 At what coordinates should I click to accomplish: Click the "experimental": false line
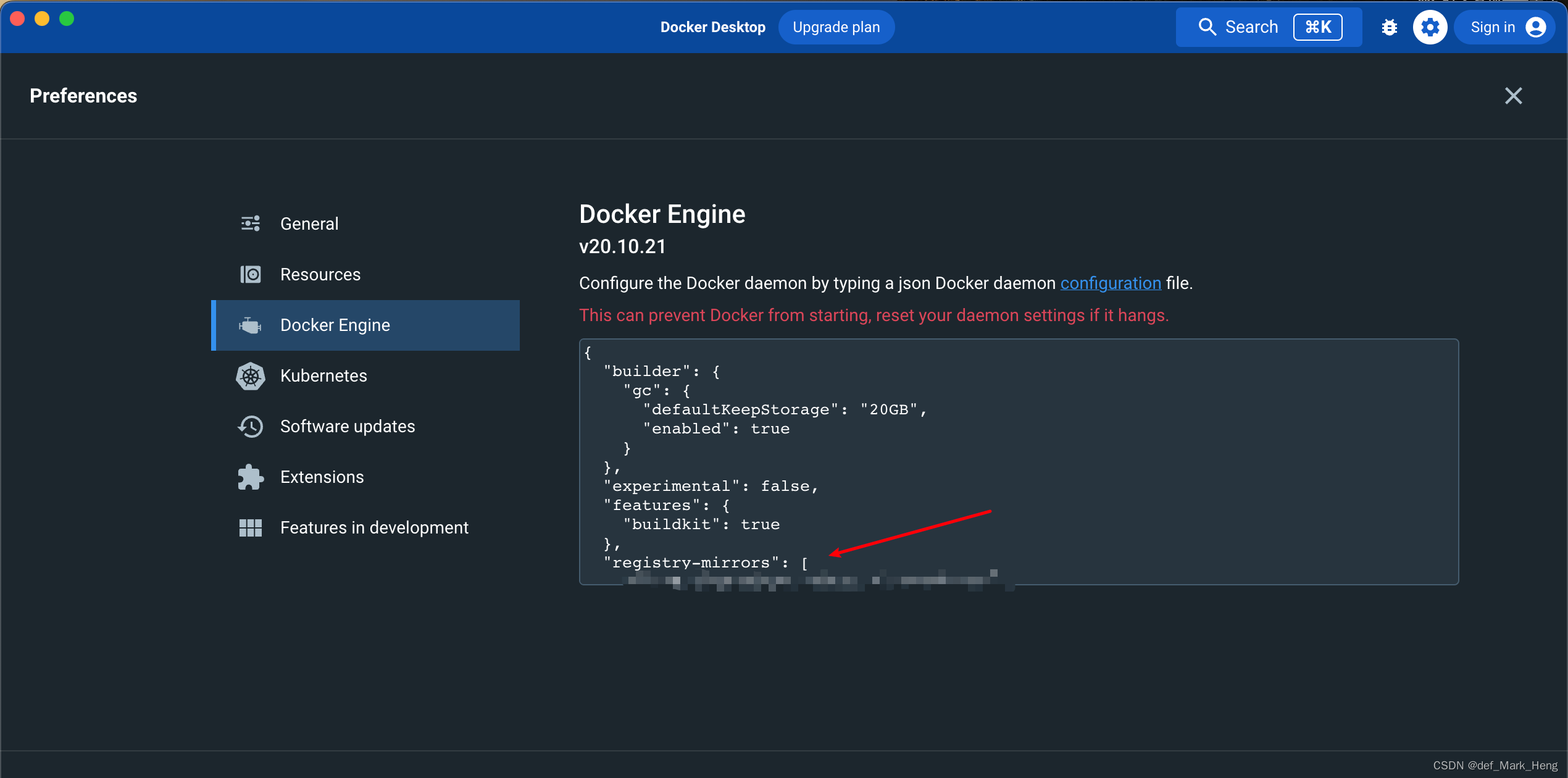pyautogui.click(x=711, y=487)
